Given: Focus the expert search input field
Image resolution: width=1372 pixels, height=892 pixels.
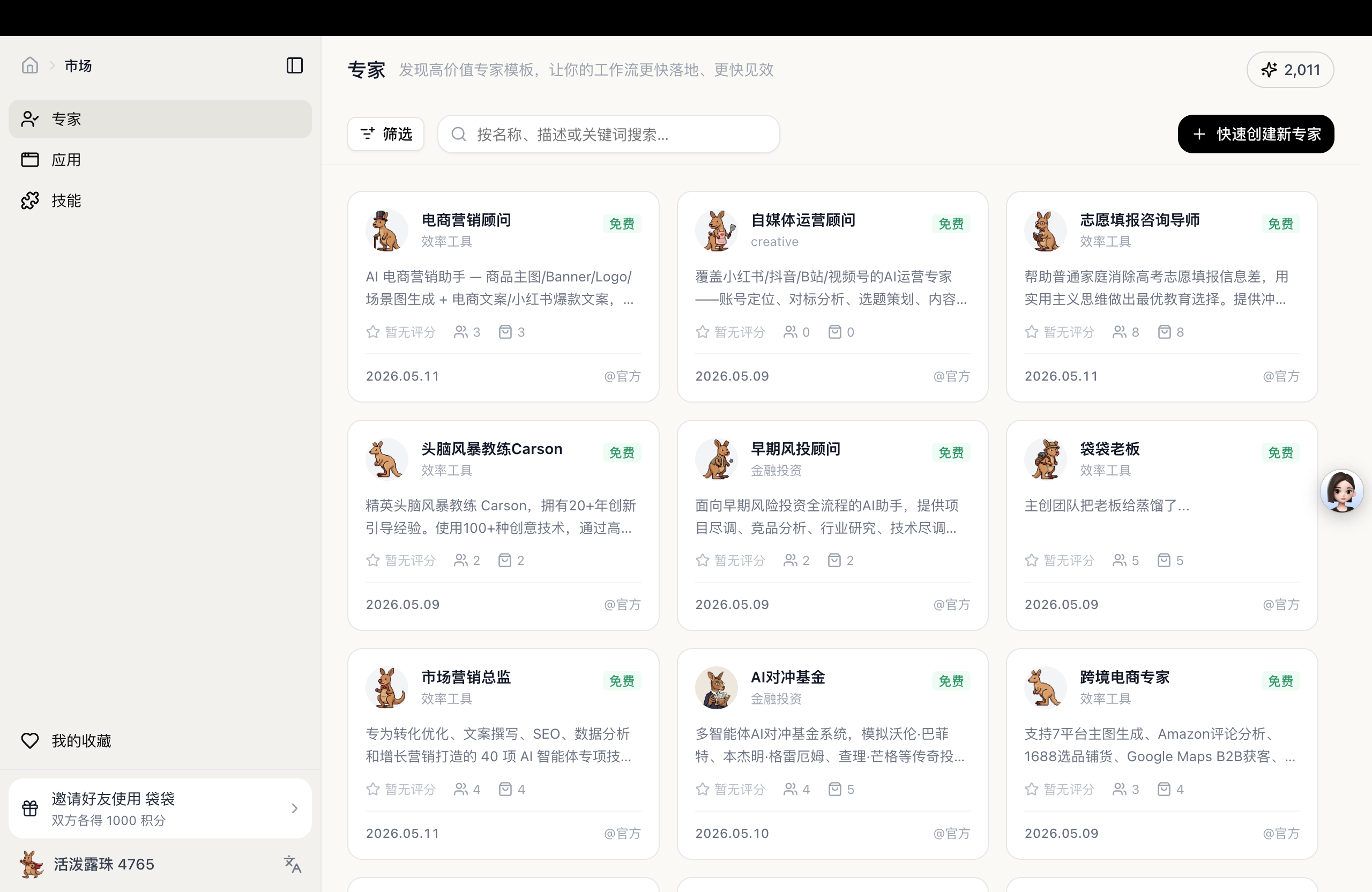Looking at the screenshot, I should 608,135.
